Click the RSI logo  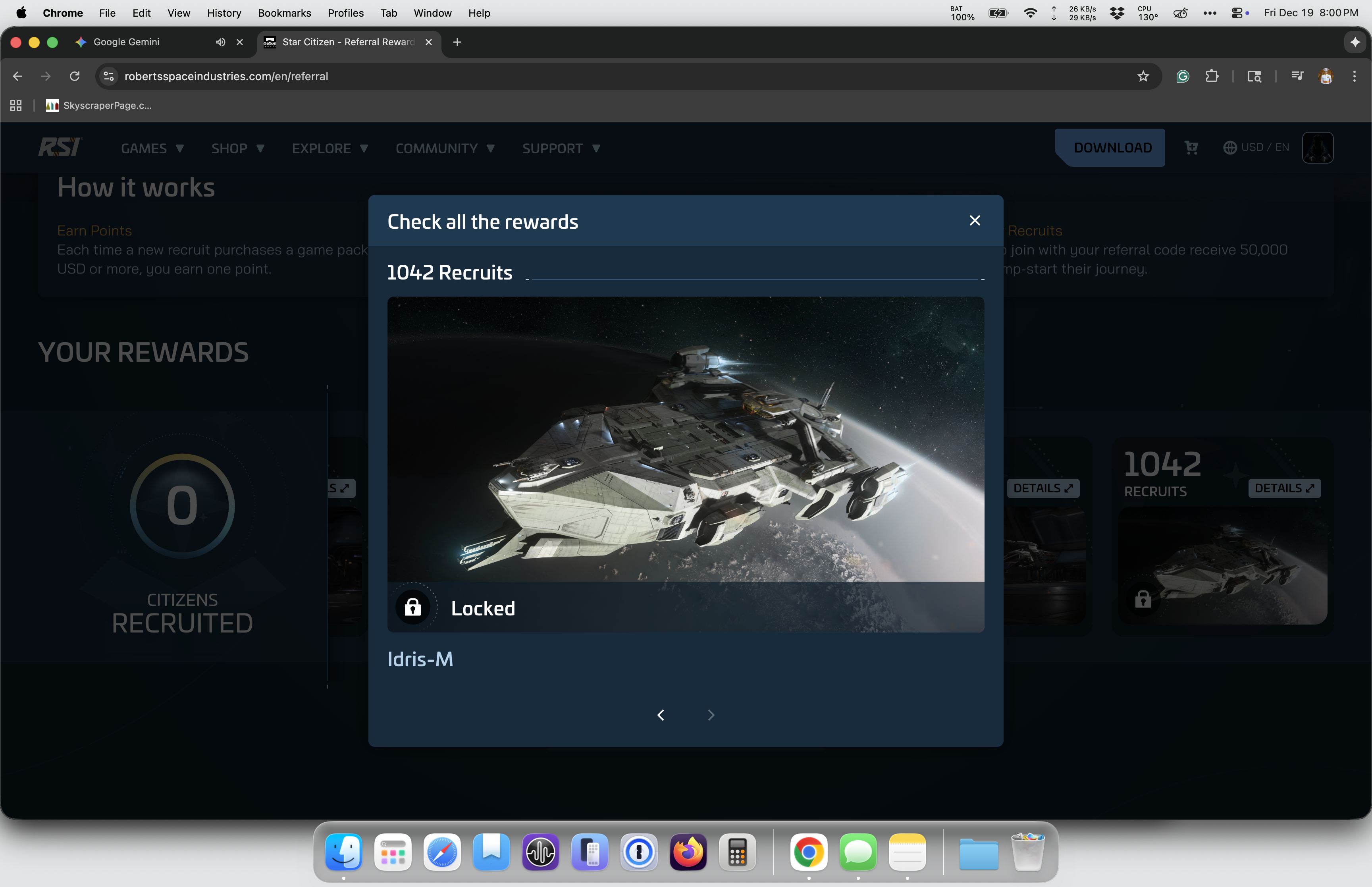(x=60, y=147)
